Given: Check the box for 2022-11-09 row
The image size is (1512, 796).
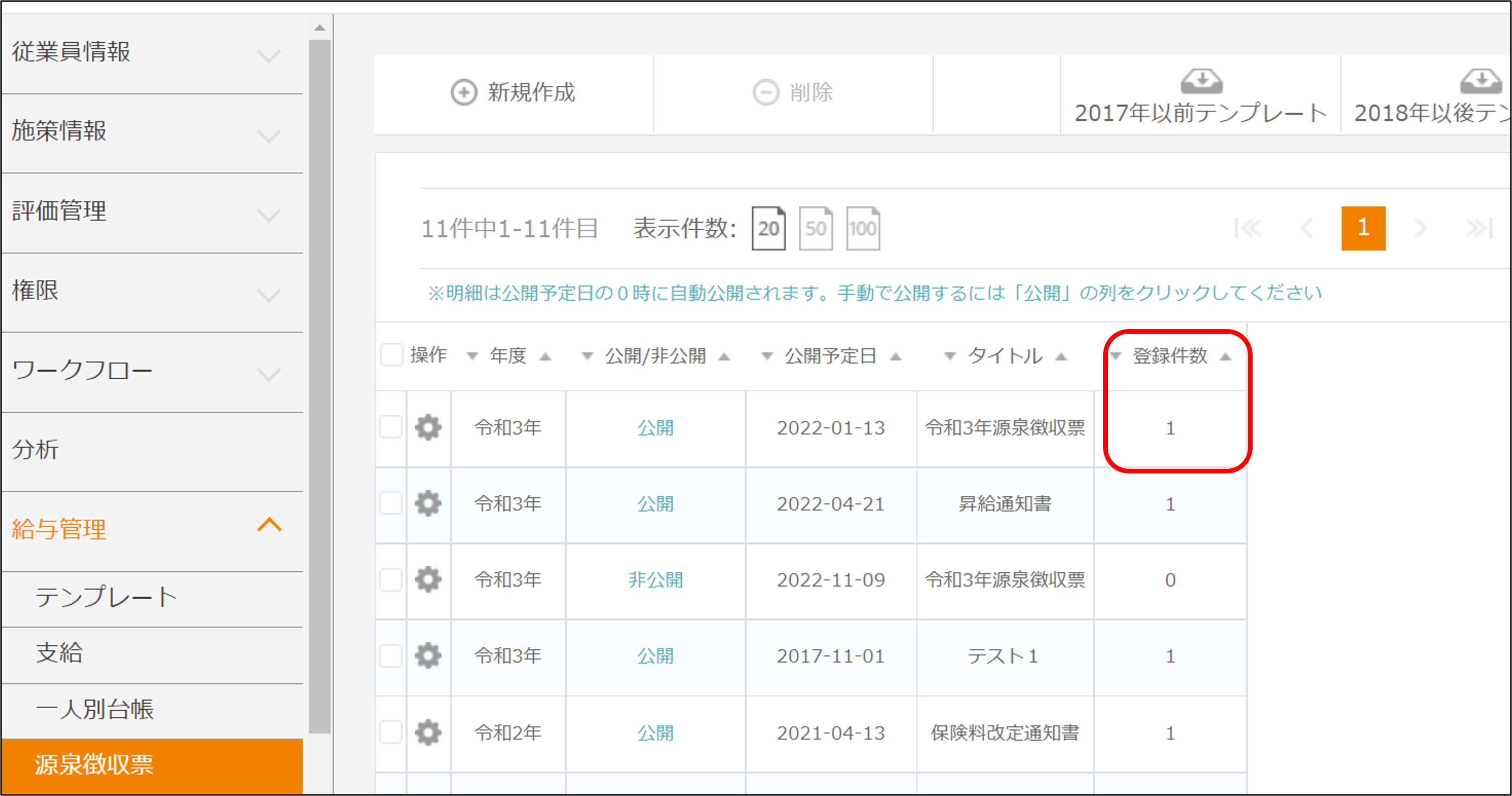Looking at the screenshot, I should tap(391, 580).
